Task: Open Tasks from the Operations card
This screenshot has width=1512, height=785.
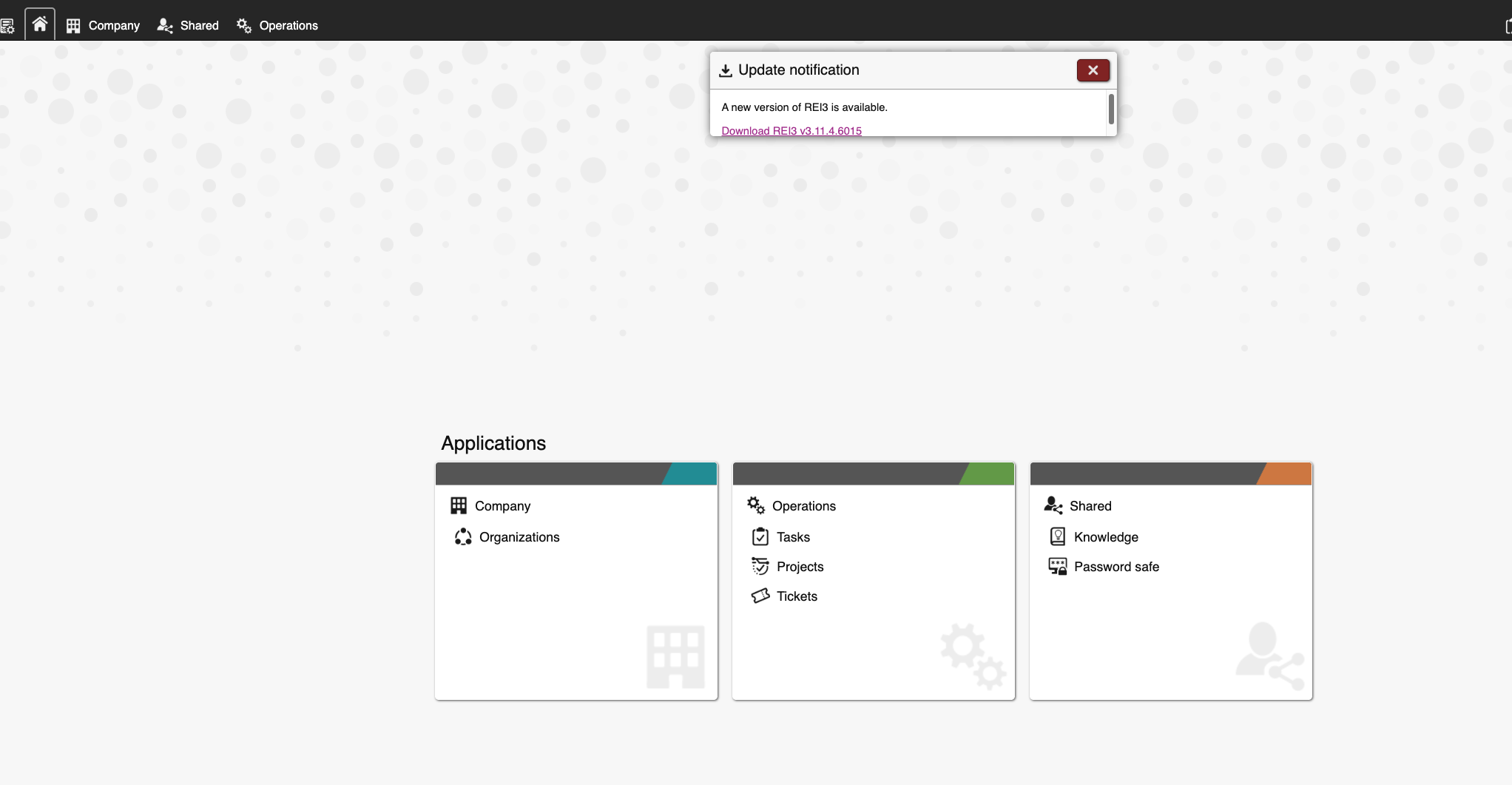Action: [x=793, y=537]
